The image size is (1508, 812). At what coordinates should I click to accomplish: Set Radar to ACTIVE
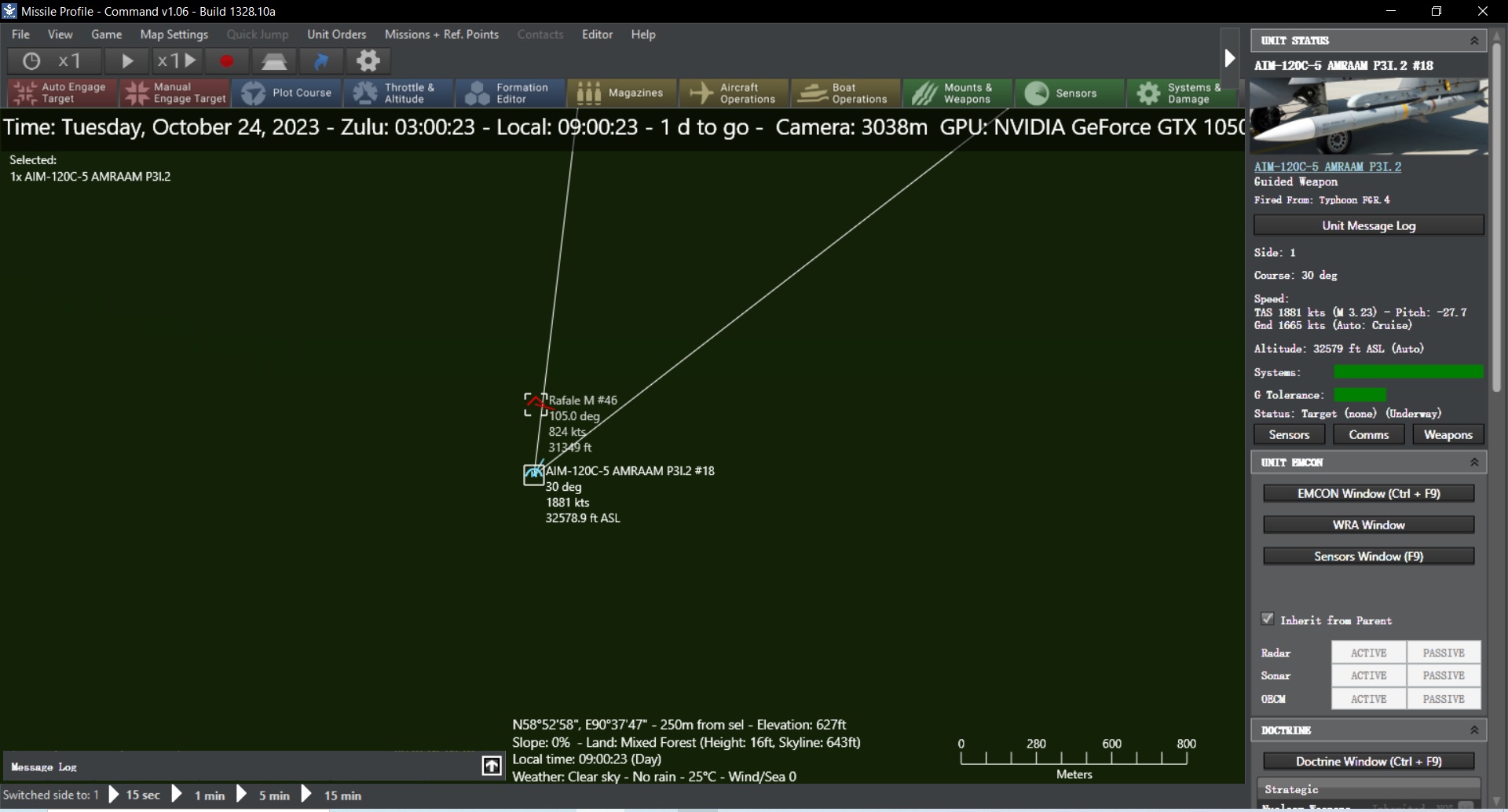(1369, 653)
